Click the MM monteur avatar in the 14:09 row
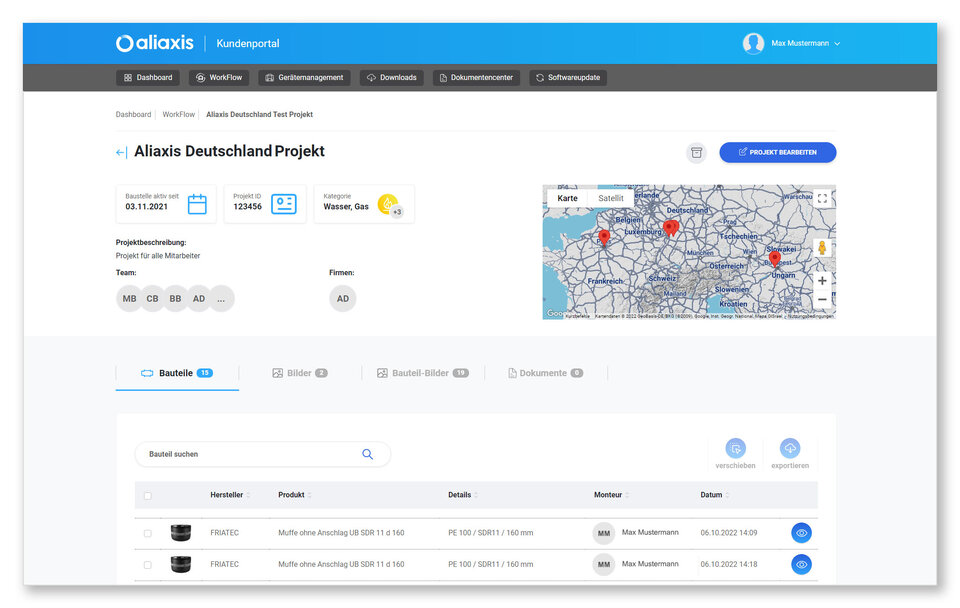 pos(604,533)
